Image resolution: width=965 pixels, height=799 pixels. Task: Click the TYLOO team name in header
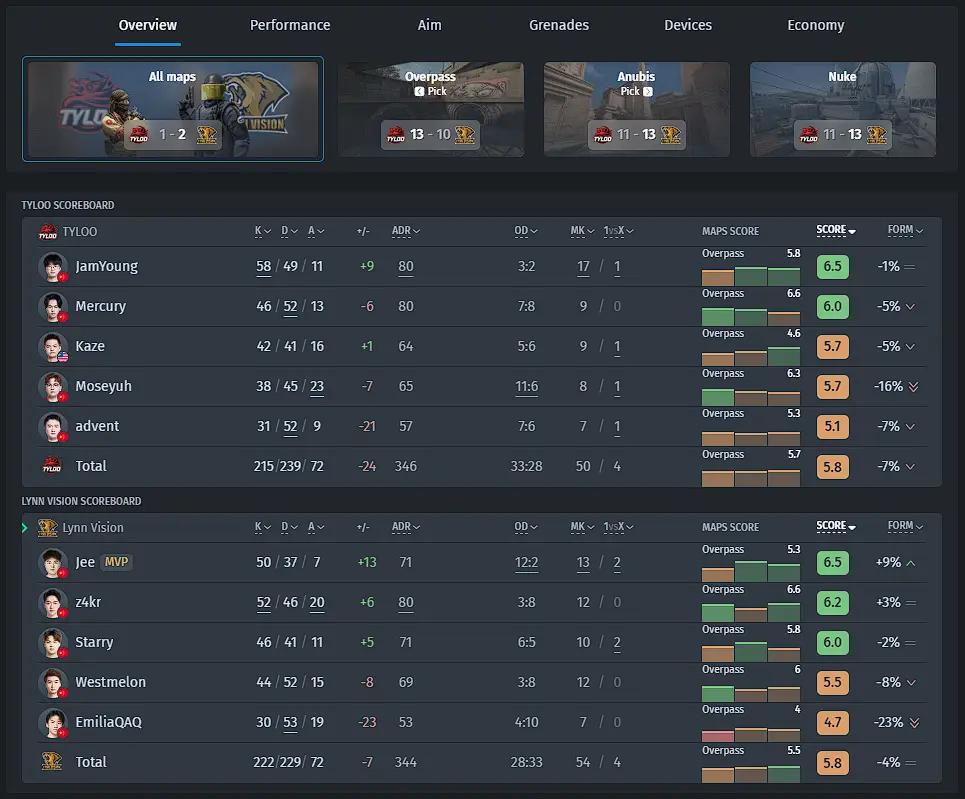79,232
